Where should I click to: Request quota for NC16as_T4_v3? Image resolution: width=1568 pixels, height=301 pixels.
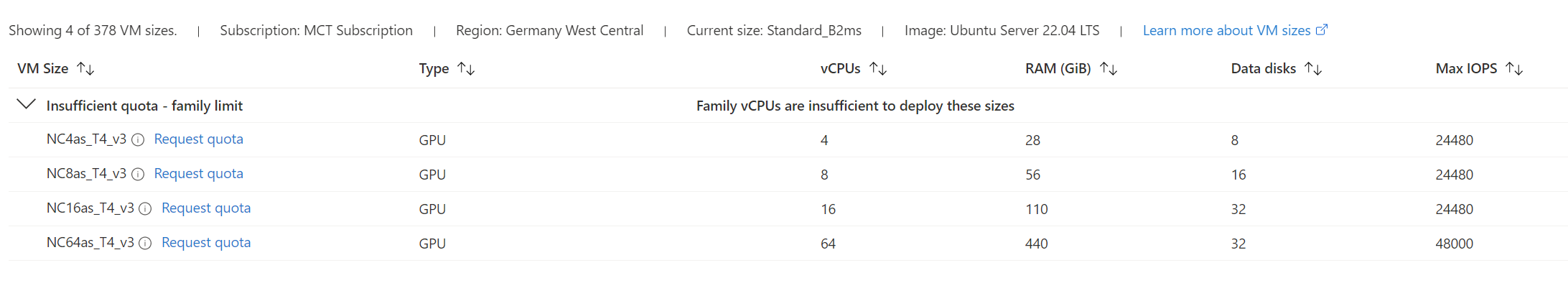pyautogui.click(x=206, y=208)
